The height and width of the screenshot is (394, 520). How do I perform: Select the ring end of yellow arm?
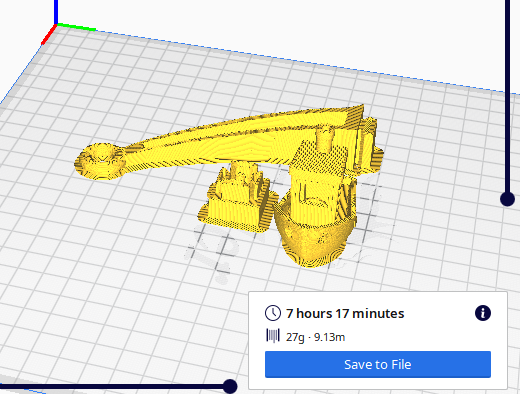tap(99, 160)
